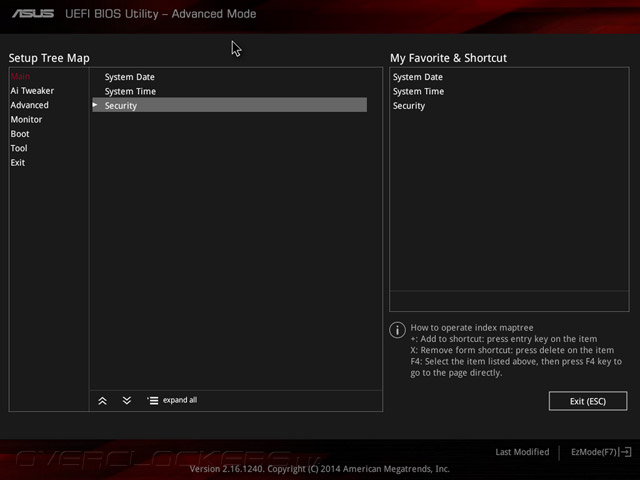Viewport: 640px width, 480px height.
Task: Click the collapse-all double up chevron icon
Action: point(102,401)
